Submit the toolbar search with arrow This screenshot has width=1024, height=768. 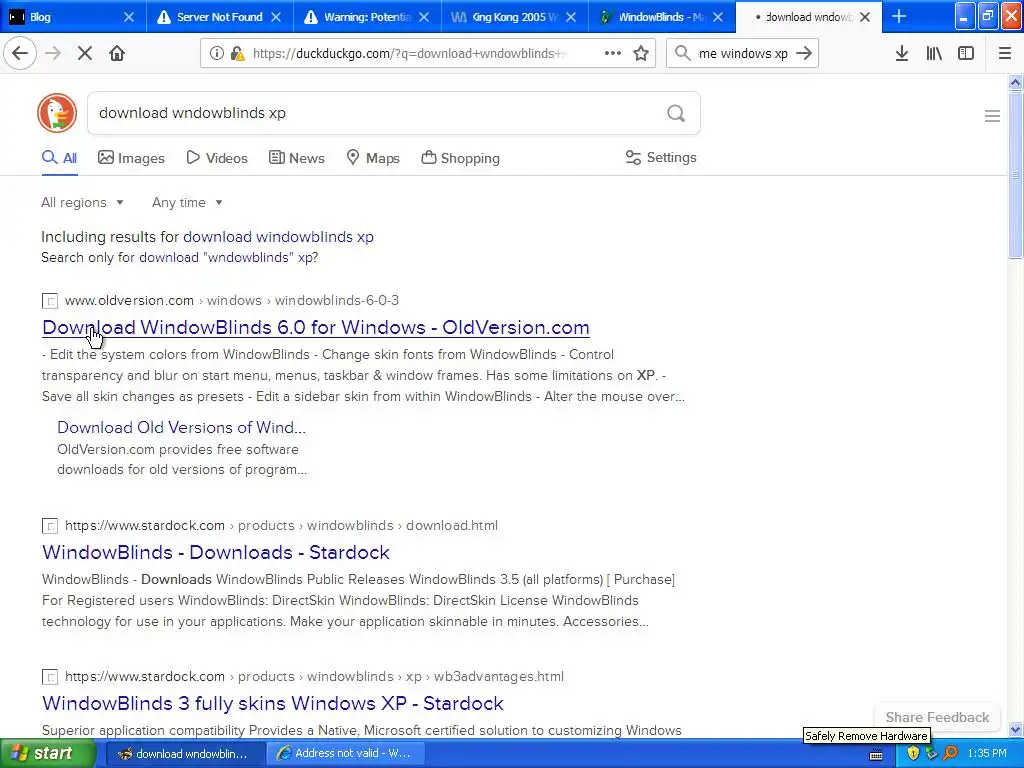coord(804,54)
